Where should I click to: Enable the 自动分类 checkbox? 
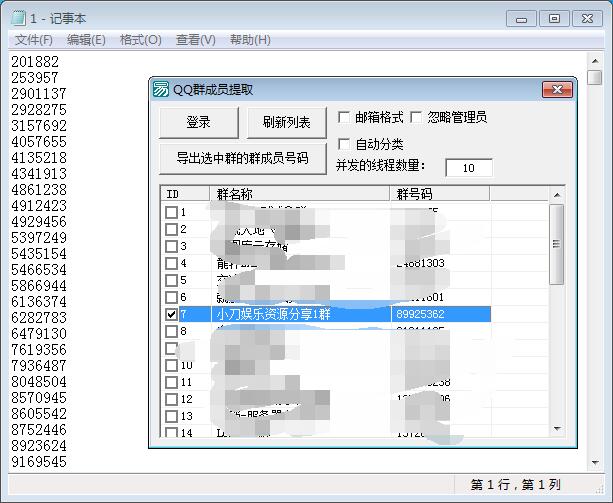344,144
